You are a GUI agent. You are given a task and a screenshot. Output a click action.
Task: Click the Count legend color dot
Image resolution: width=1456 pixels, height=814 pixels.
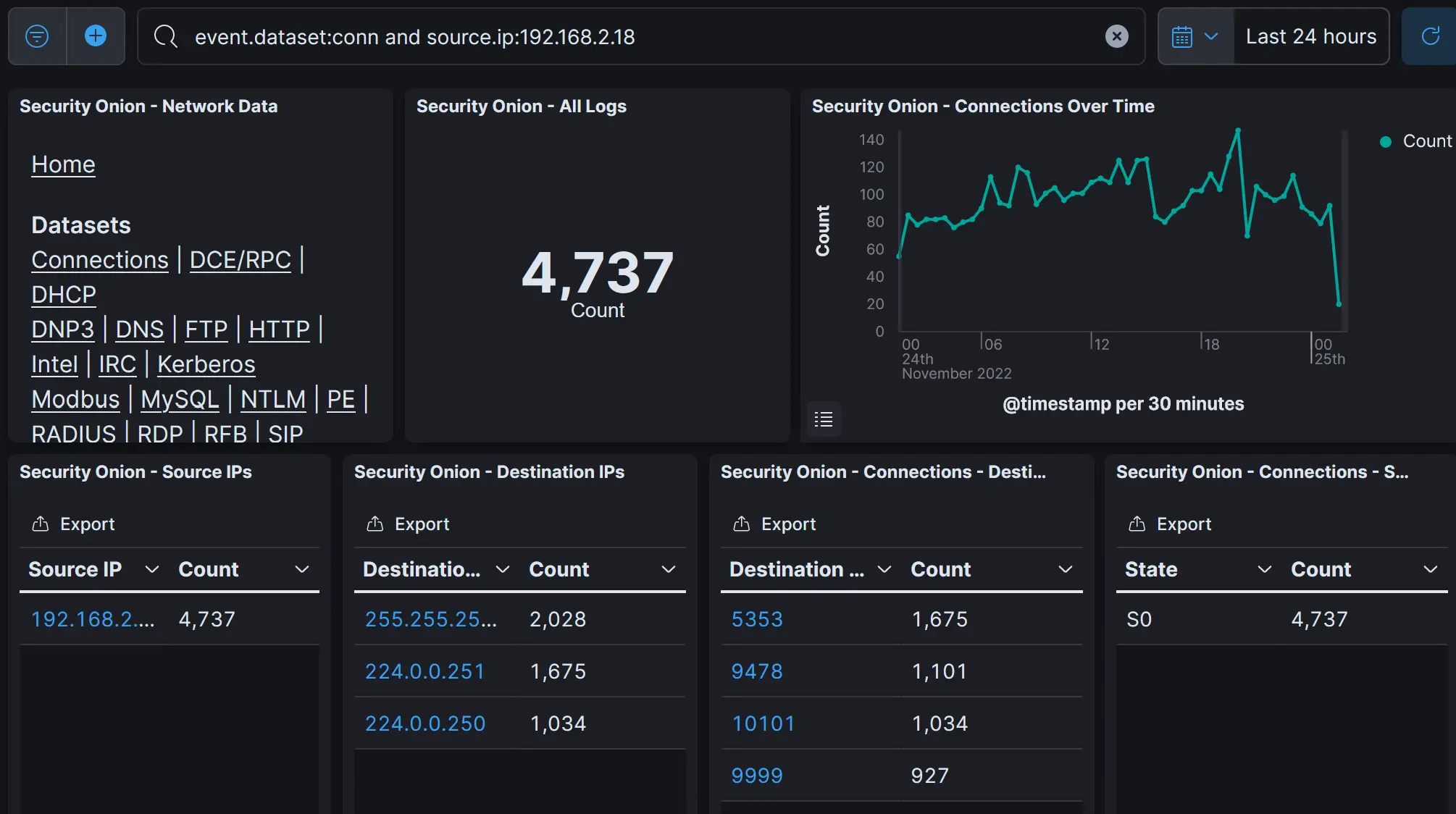(1386, 141)
